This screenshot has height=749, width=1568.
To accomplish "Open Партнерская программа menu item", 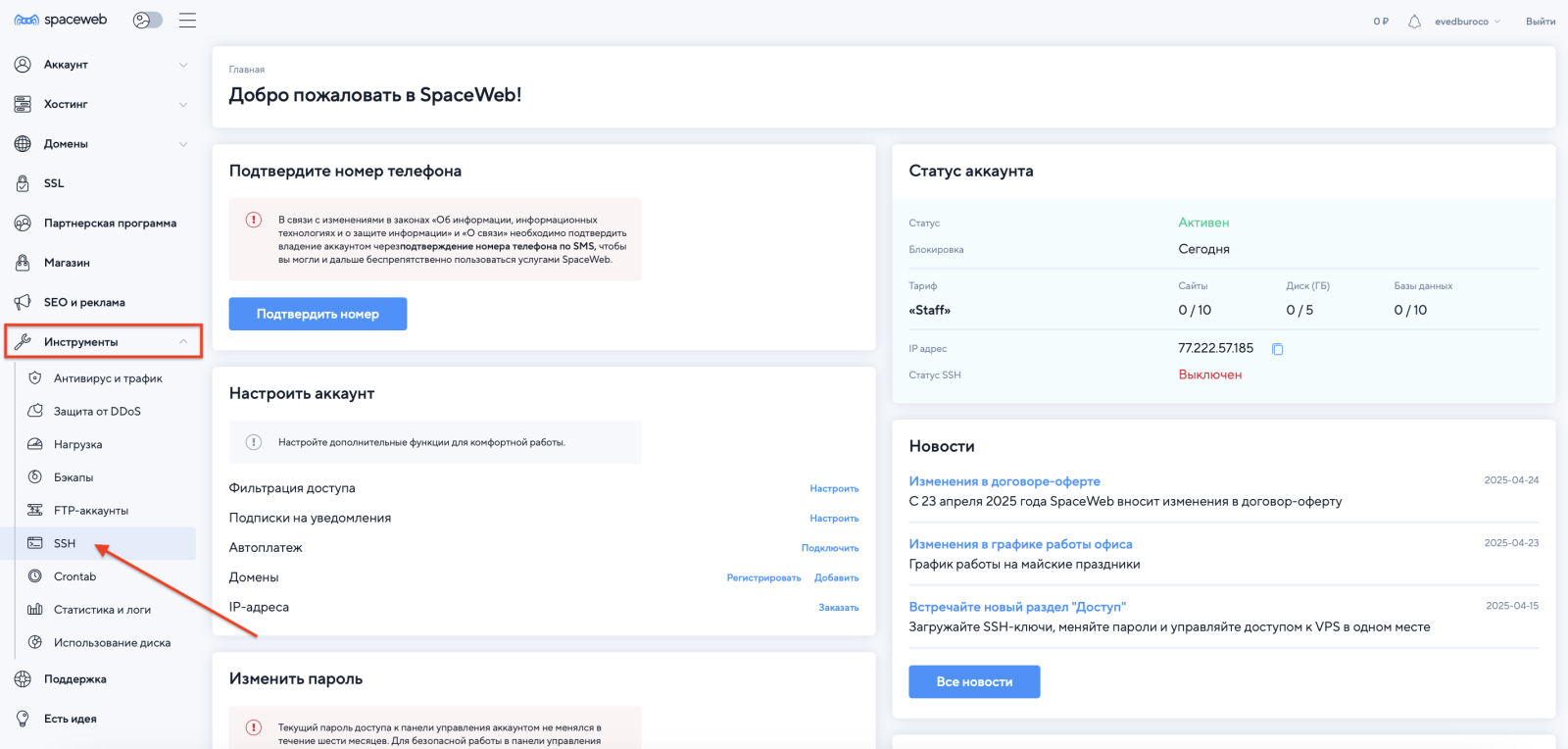I will coord(110,224).
